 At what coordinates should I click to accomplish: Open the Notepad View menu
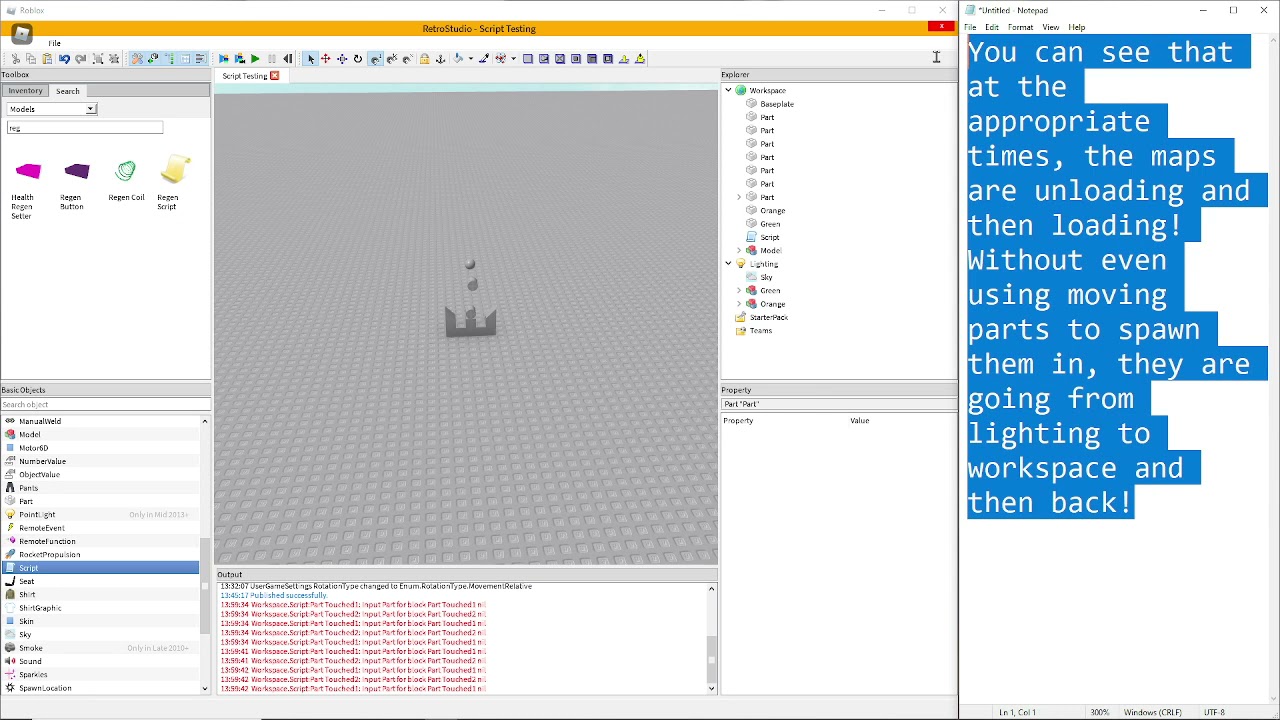(x=1050, y=27)
